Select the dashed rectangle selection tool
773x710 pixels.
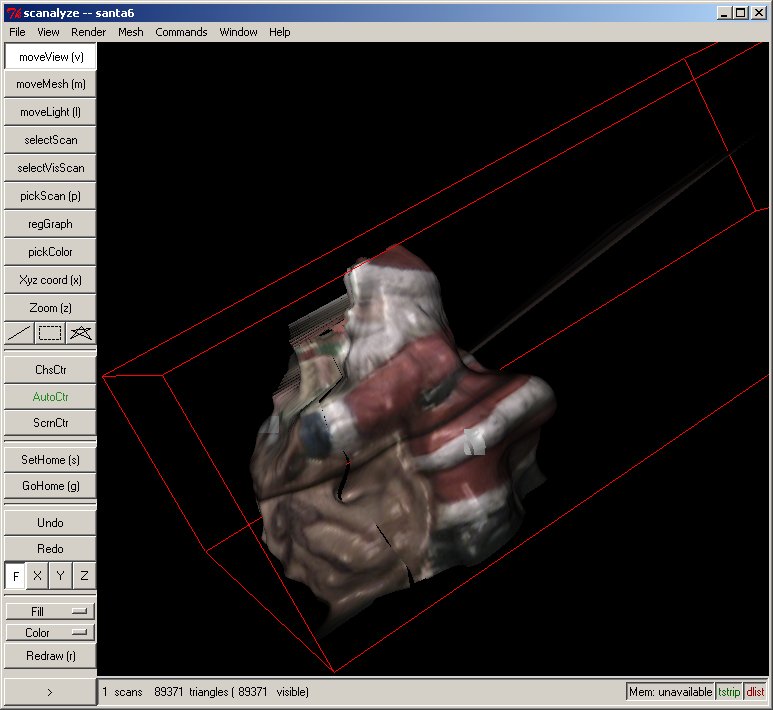(x=50, y=333)
